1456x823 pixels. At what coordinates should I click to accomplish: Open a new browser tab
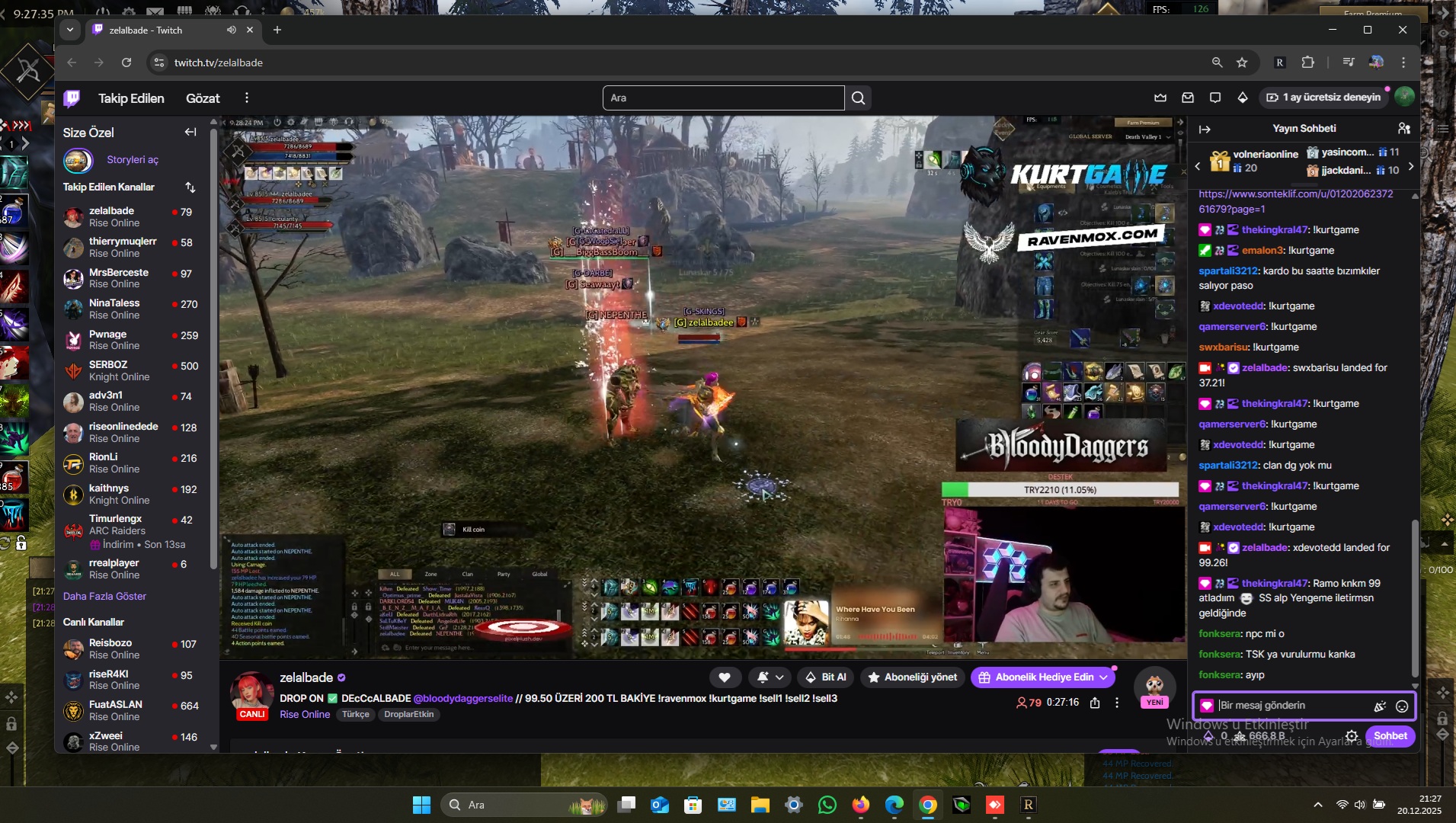(277, 30)
